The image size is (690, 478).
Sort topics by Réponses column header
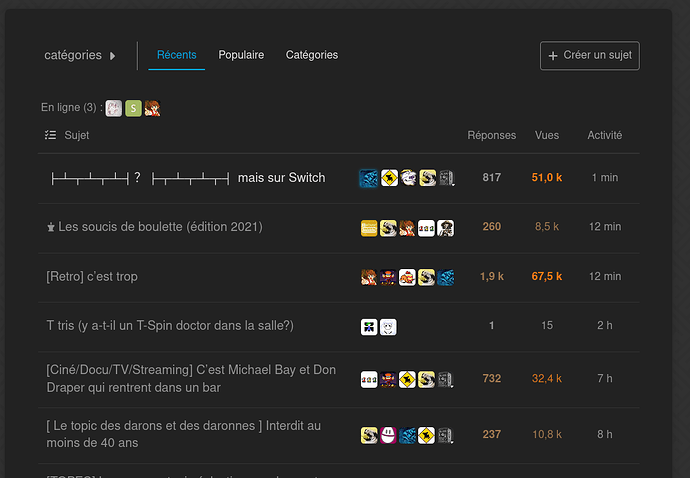point(491,135)
